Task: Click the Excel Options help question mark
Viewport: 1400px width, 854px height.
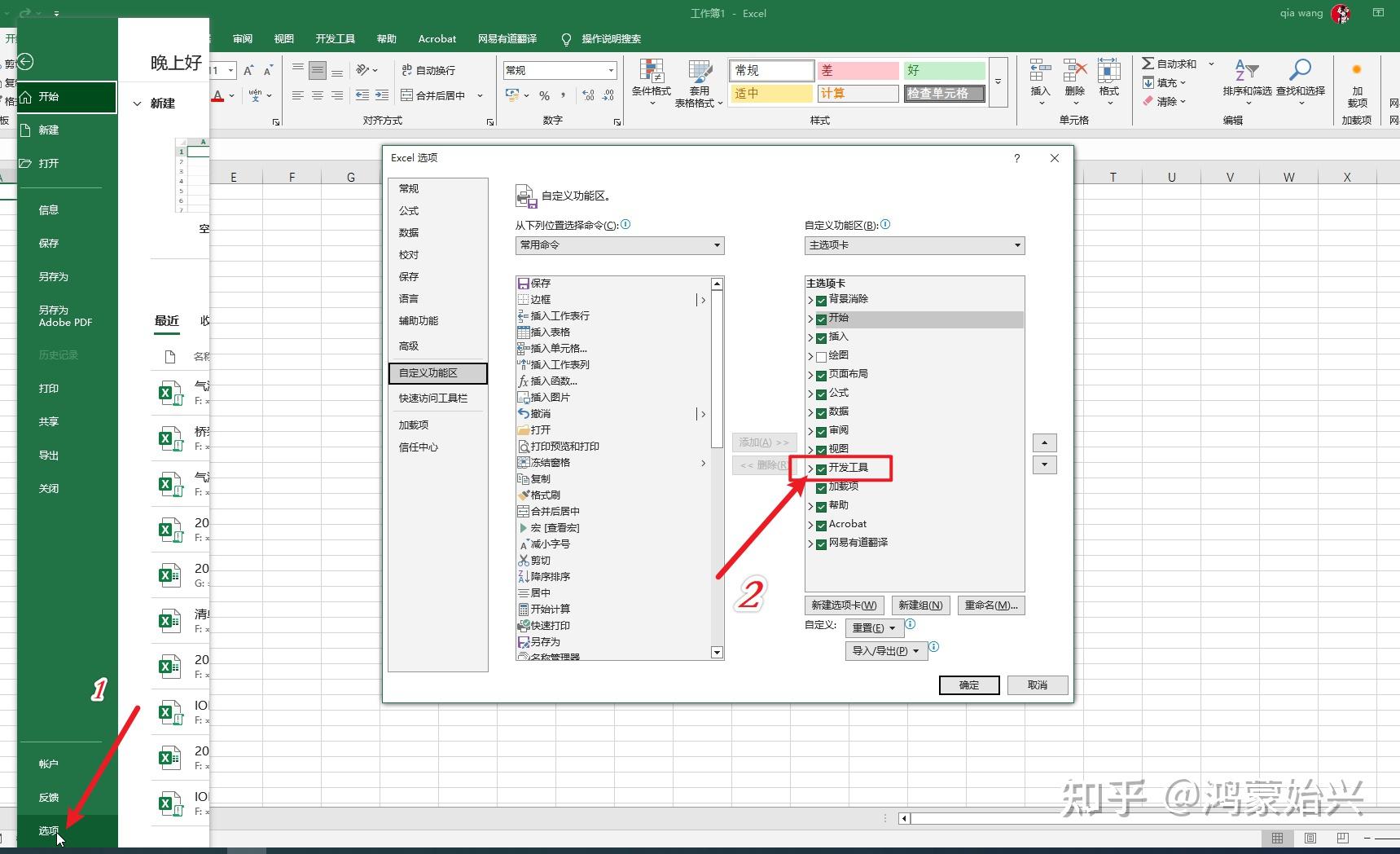Action: [x=1016, y=158]
